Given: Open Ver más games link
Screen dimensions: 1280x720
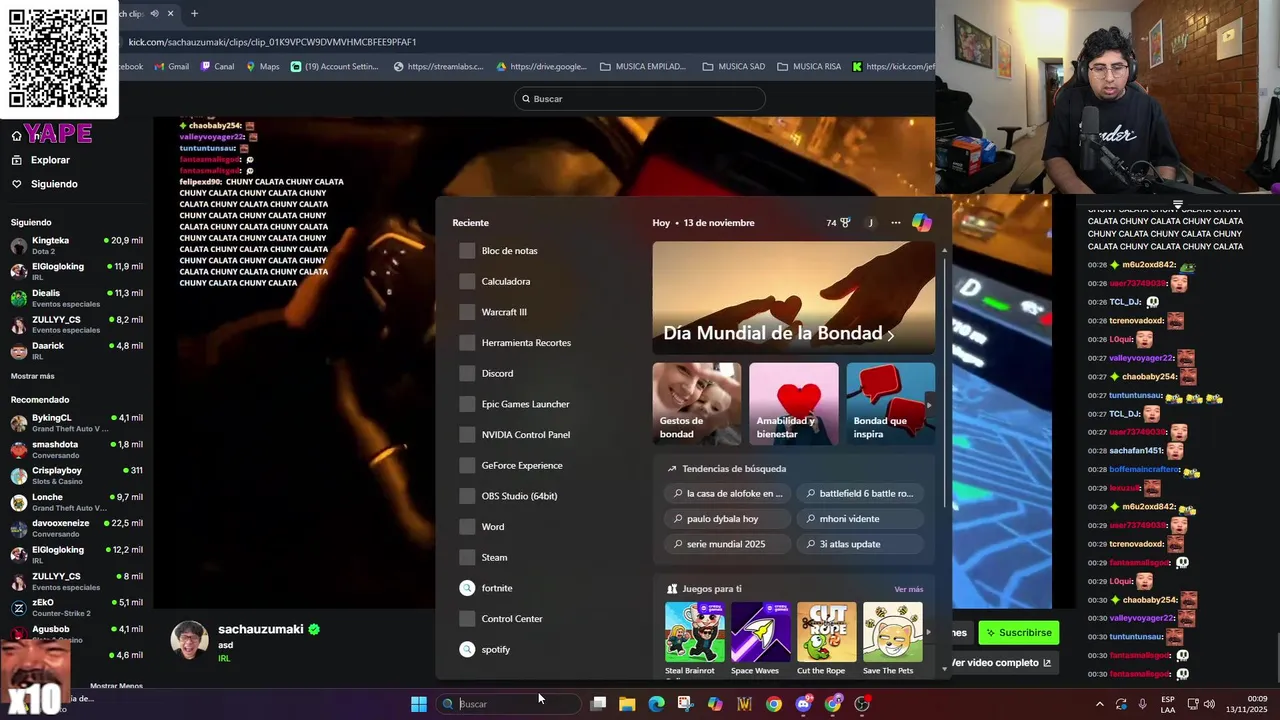Looking at the screenshot, I should point(908,589).
